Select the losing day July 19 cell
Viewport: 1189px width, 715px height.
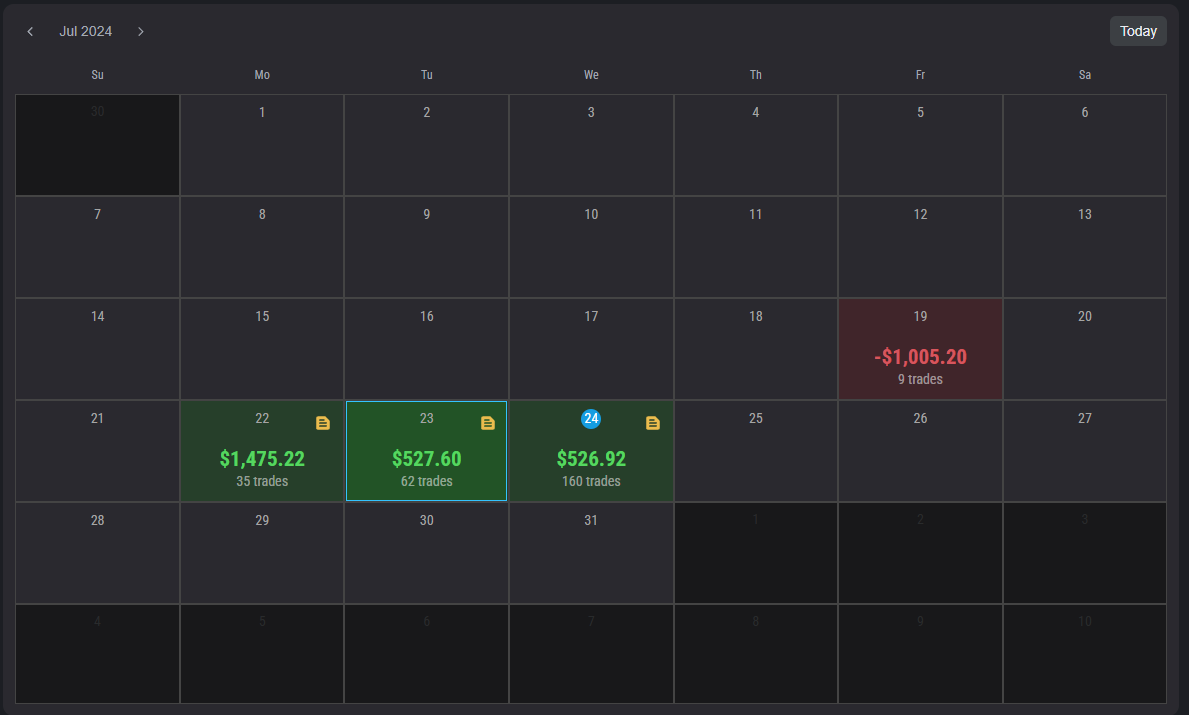pos(919,349)
